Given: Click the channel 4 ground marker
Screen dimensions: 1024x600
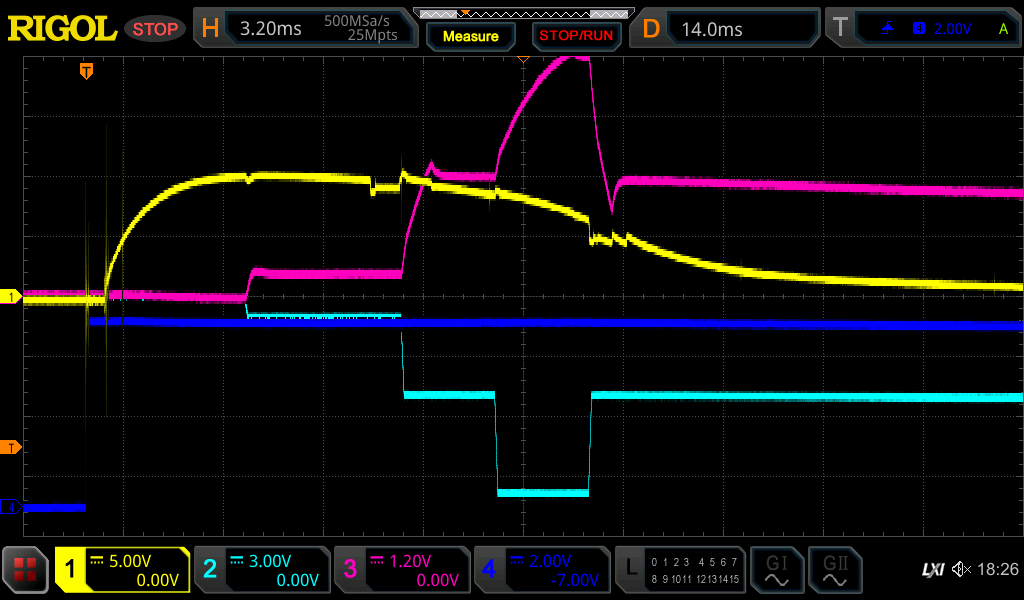Looking at the screenshot, I should [x=11, y=507].
